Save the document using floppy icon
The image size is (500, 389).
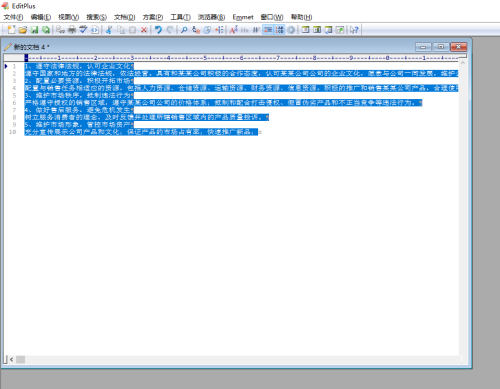click(x=34, y=30)
